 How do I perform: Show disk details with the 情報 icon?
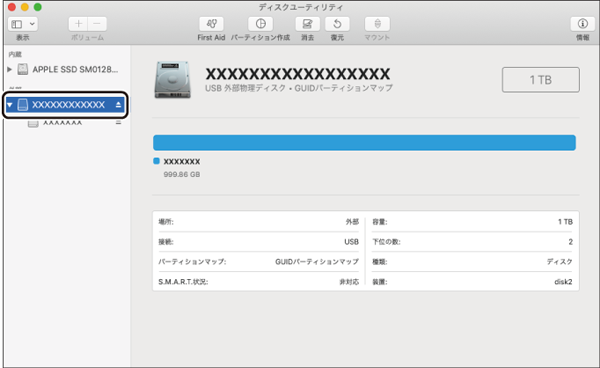(x=582, y=24)
